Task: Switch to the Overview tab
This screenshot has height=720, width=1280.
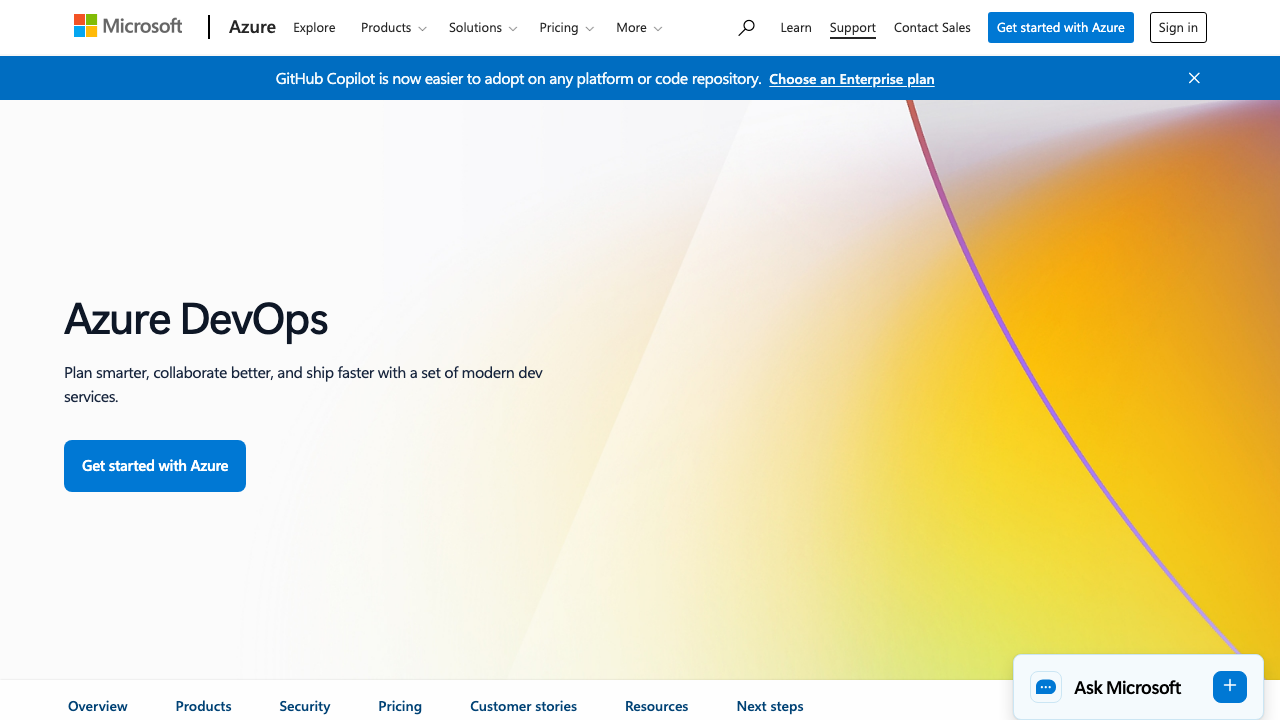Action: (98, 706)
